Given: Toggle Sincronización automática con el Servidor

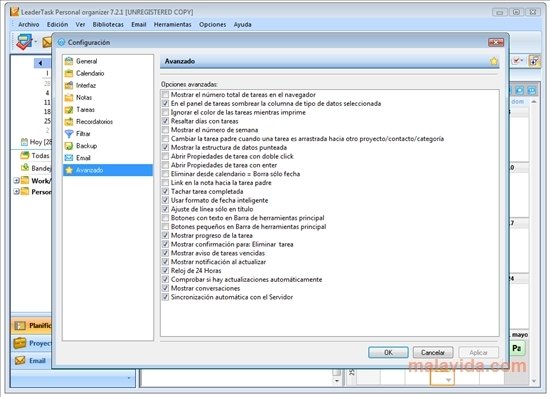Looking at the screenshot, I should (165, 297).
